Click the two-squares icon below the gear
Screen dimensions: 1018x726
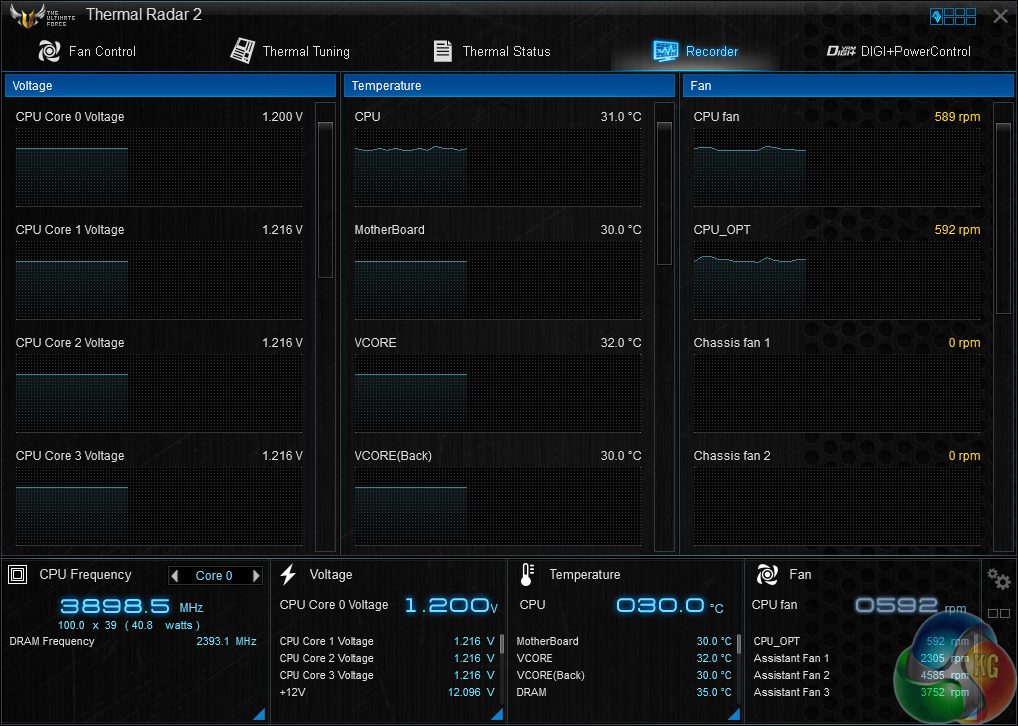(999, 613)
